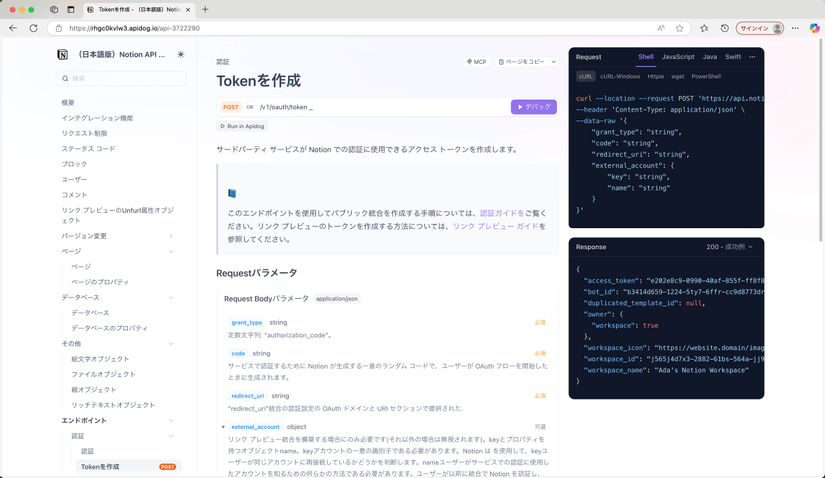
Task: Click the browser address bar URL
Action: [135, 28]
